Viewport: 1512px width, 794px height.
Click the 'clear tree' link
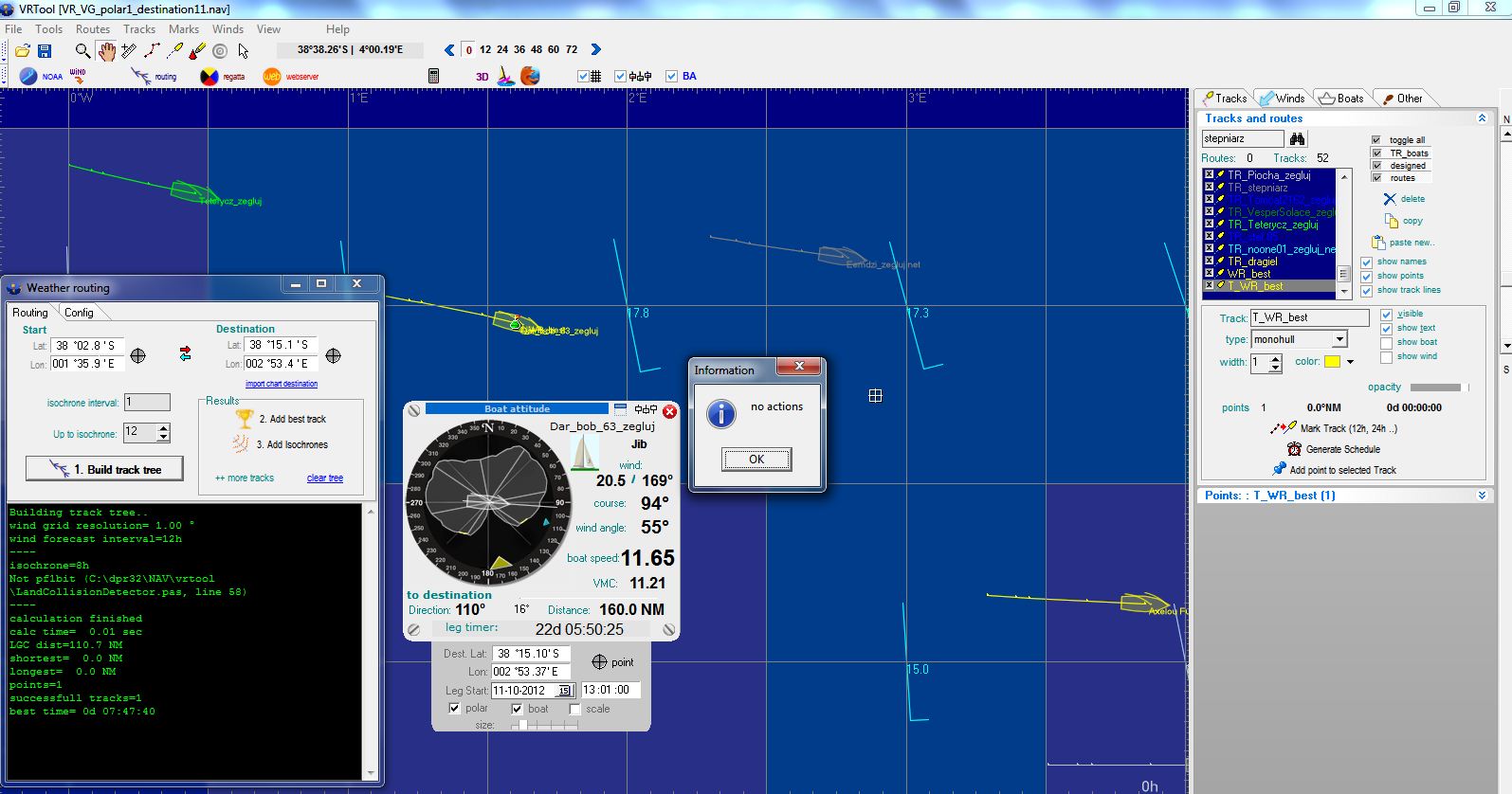(324, 478)
